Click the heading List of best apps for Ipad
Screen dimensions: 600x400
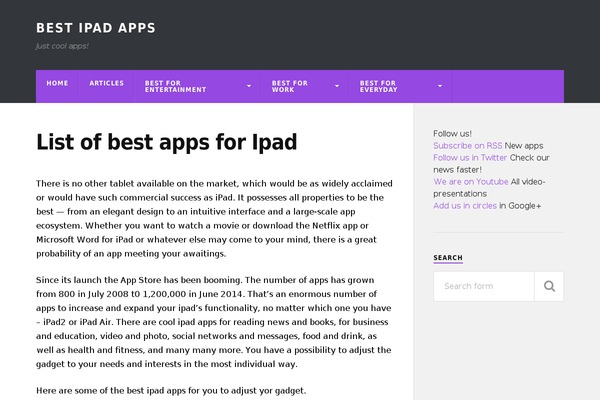(x=166, y=142)
